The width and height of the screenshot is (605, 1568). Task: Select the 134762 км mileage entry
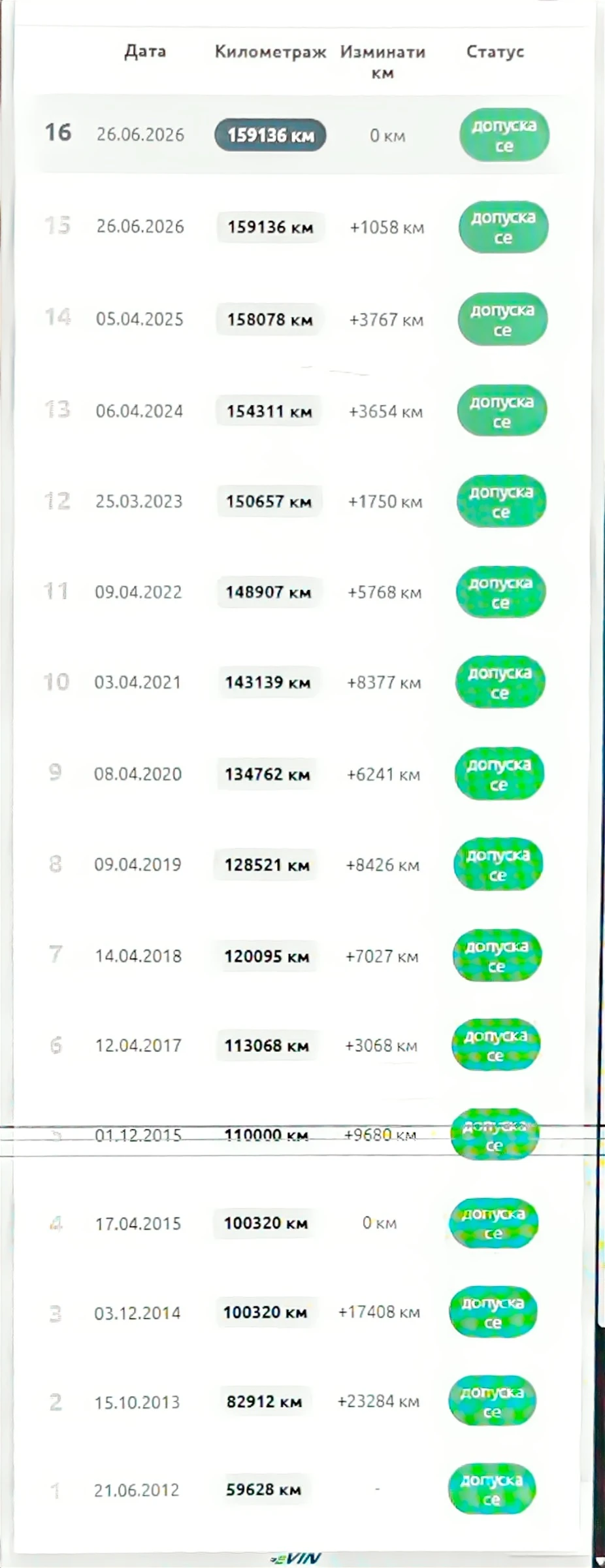click(x=267, y=774)
